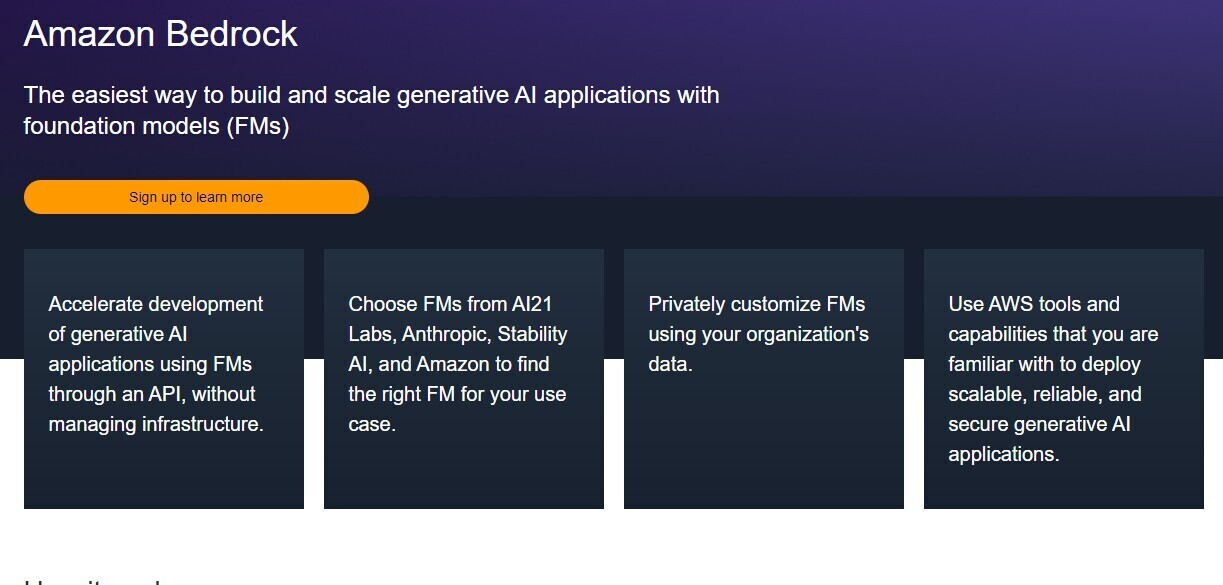
Task: Click 'managing infrastructure.' in the first card
Action: pos(156,424)
